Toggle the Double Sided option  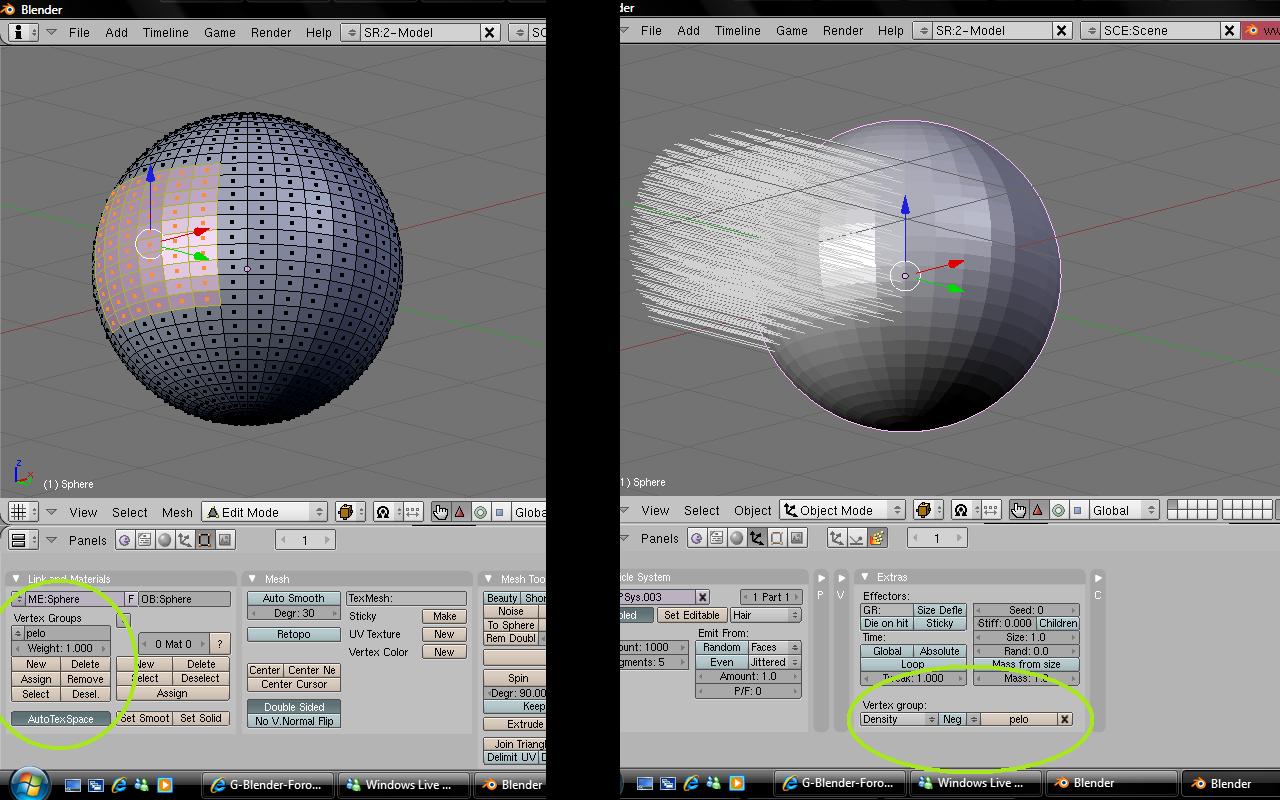click(294, 707)
